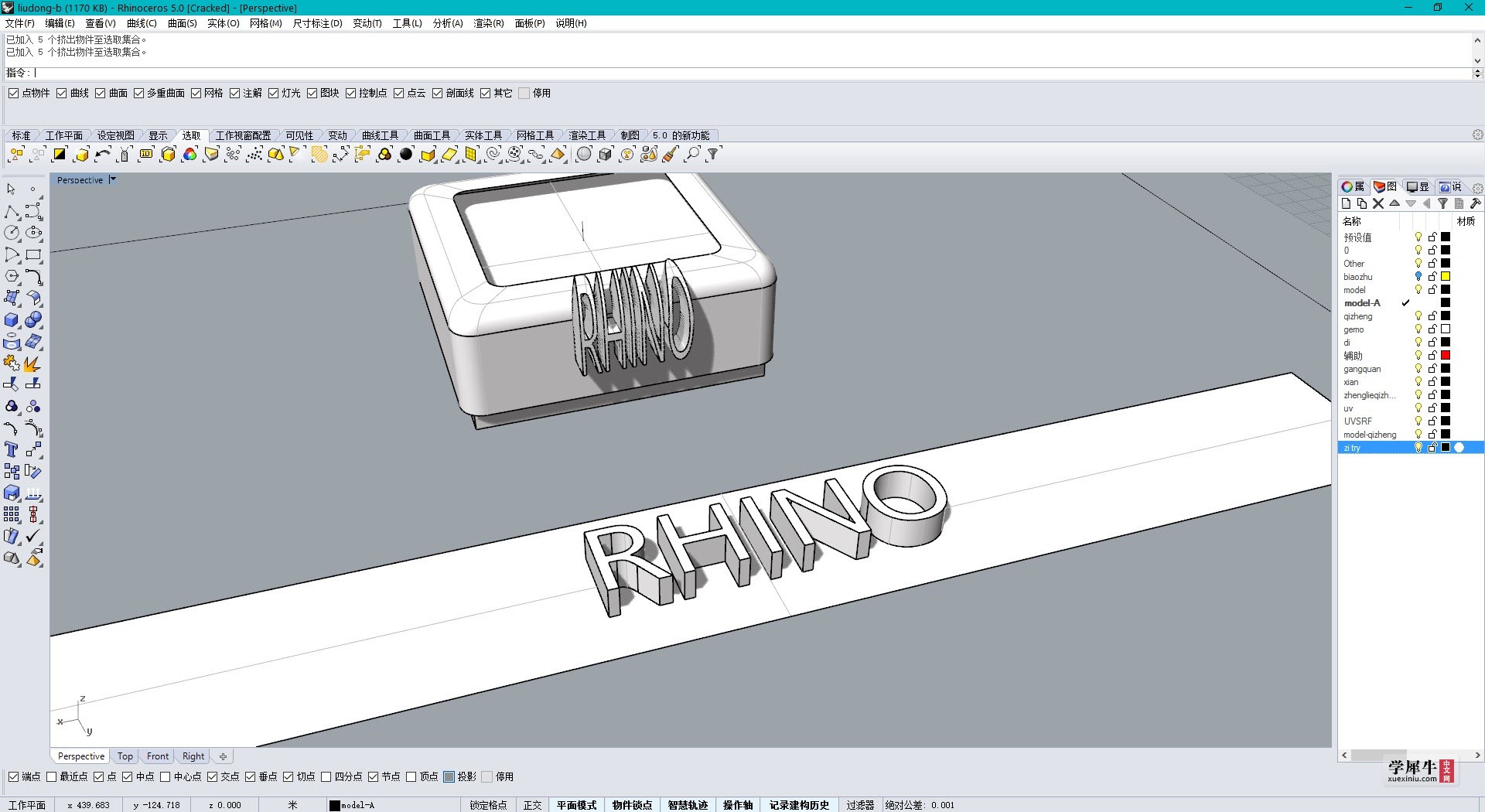Viewport: 1485px width, 812px height.
Task: Switch to the 实体工具 toolbar tab
Action: click(483, 135)
